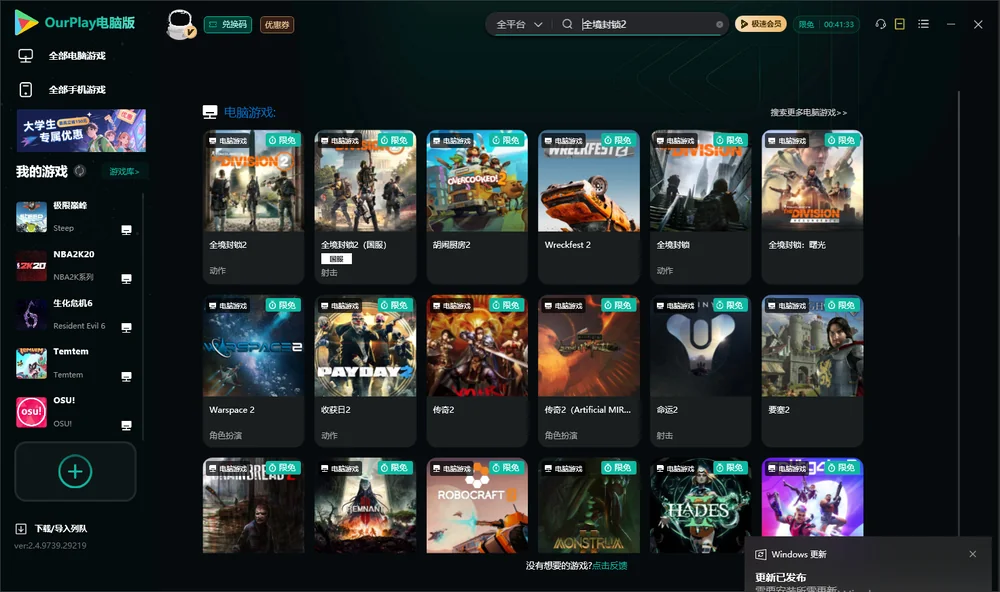The height and width of the screenshot is (592, 1000).
Task: Open the Robocraft game card
Action: click(x=477, y=505)
